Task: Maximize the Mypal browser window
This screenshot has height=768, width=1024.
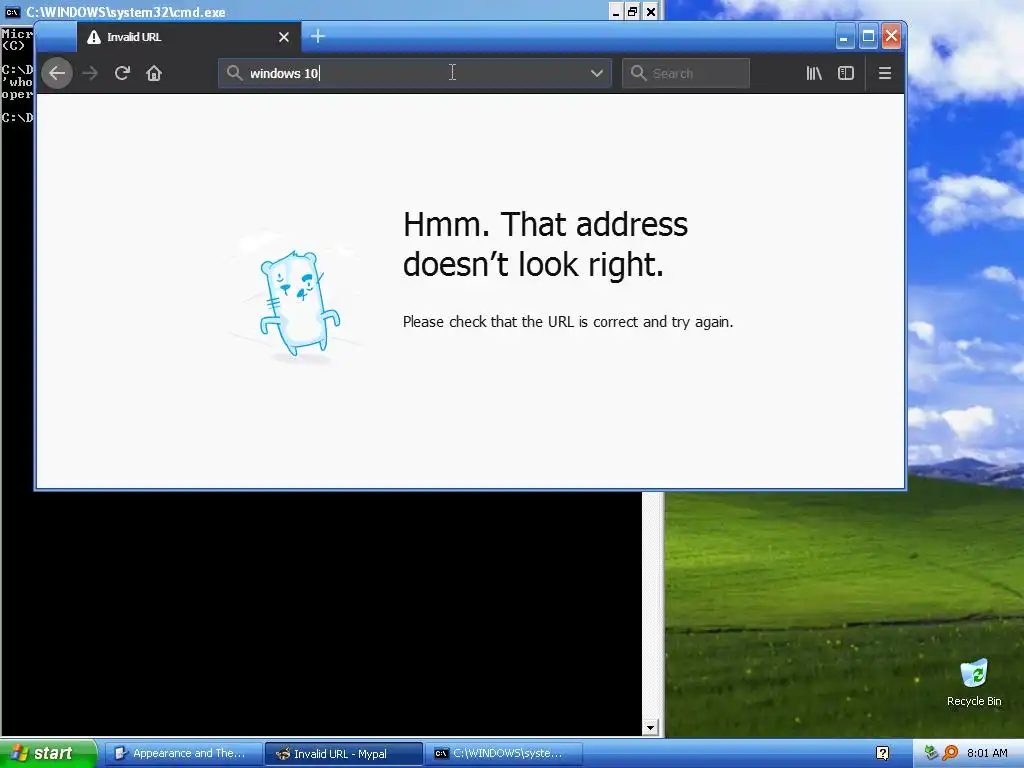Action: point(868,37)
